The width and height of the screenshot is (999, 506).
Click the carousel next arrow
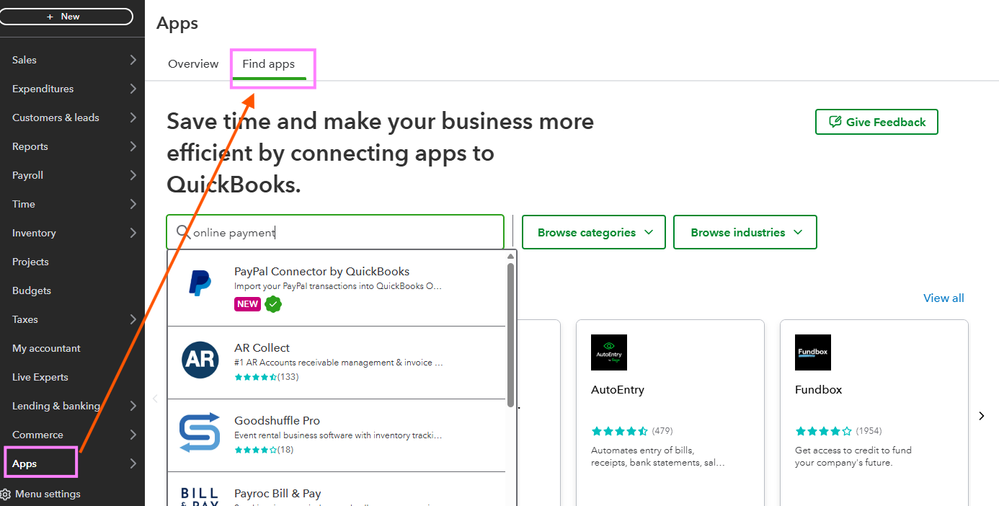pyautogui.click(x=982, y=416)
